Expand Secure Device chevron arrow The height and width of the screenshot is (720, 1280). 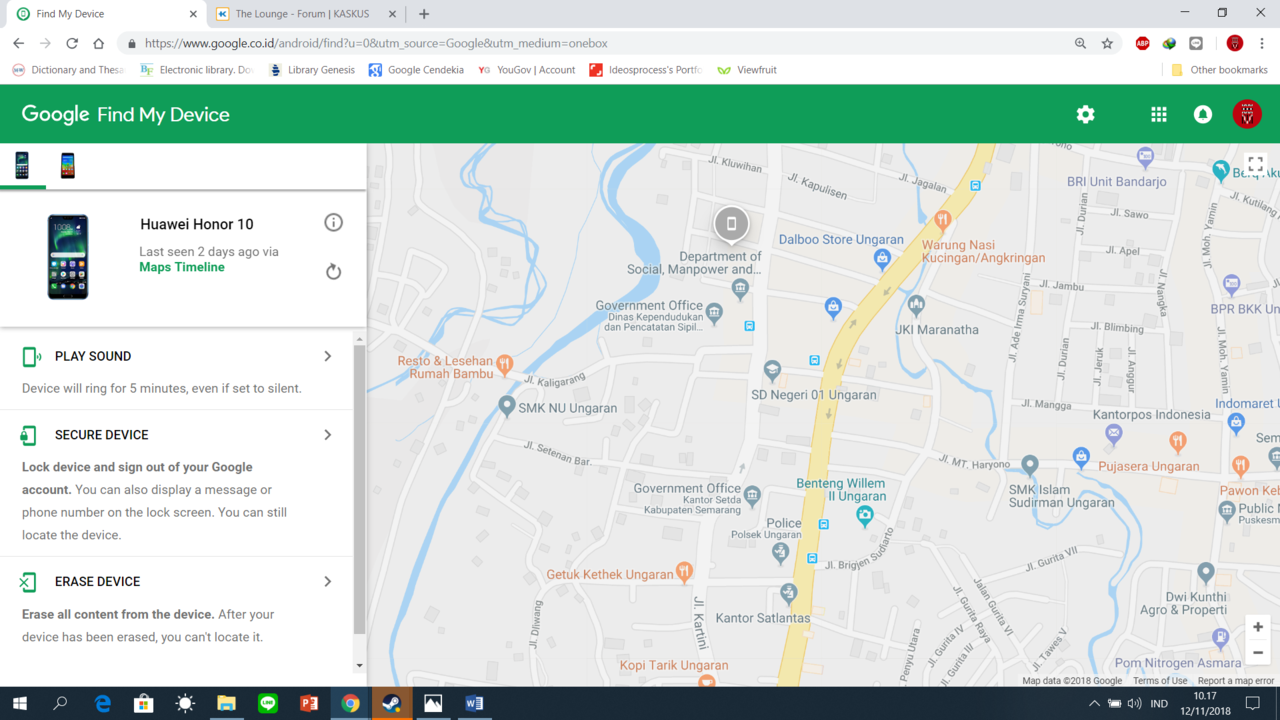(327, 435)
